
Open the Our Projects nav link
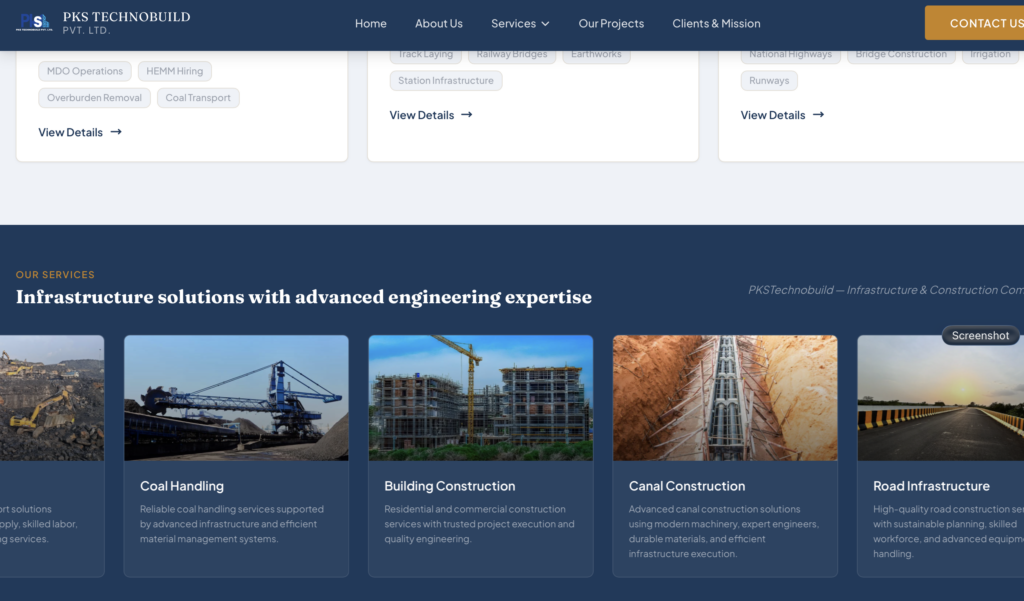coord(611,24)
